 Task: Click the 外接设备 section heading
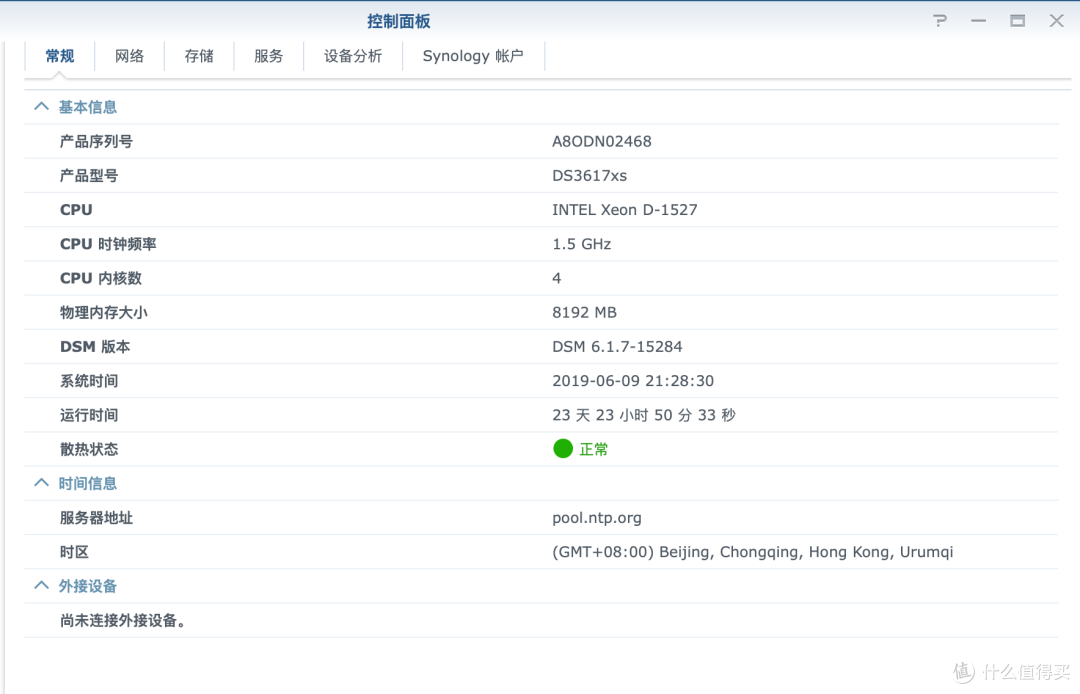pos(87,586)
